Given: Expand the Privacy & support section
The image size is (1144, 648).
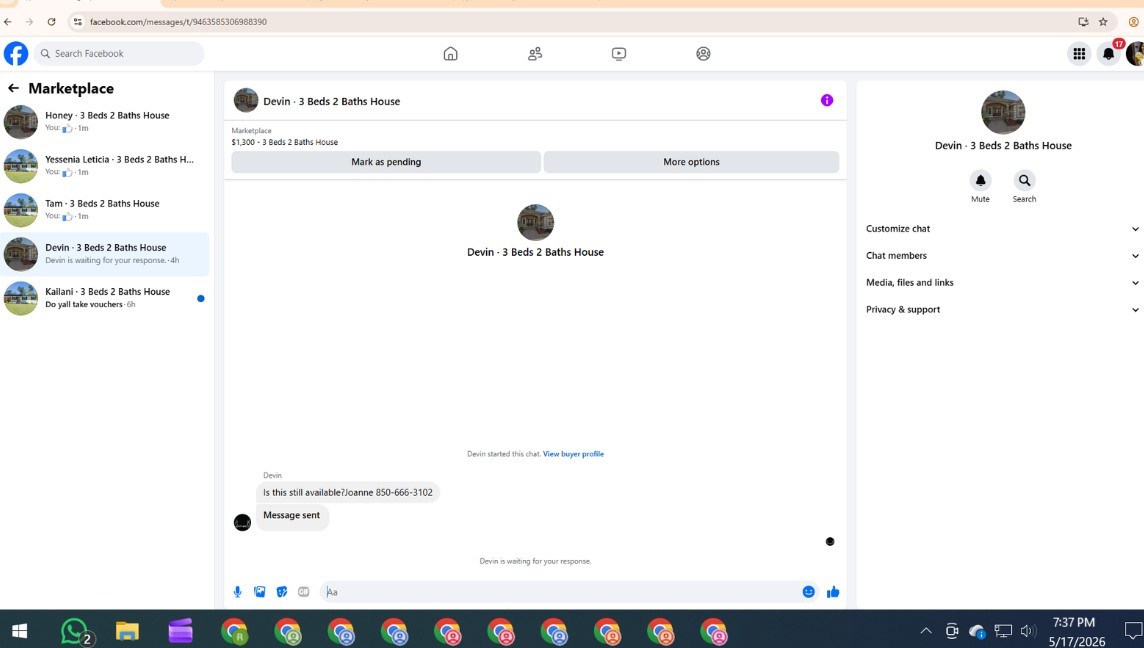Looking at the screenshot, I should 1002,309.
